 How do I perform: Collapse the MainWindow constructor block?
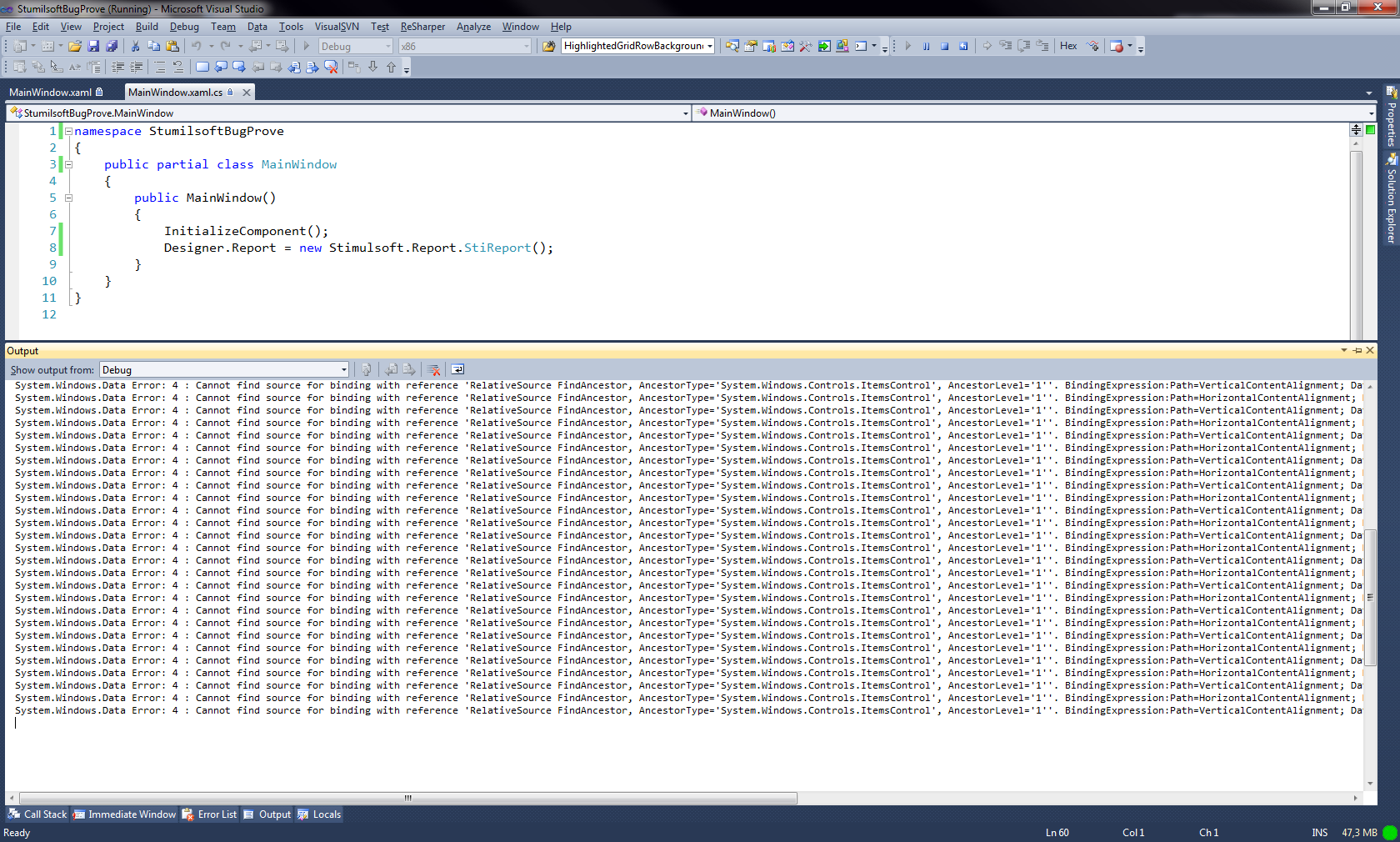click(69, 198)
